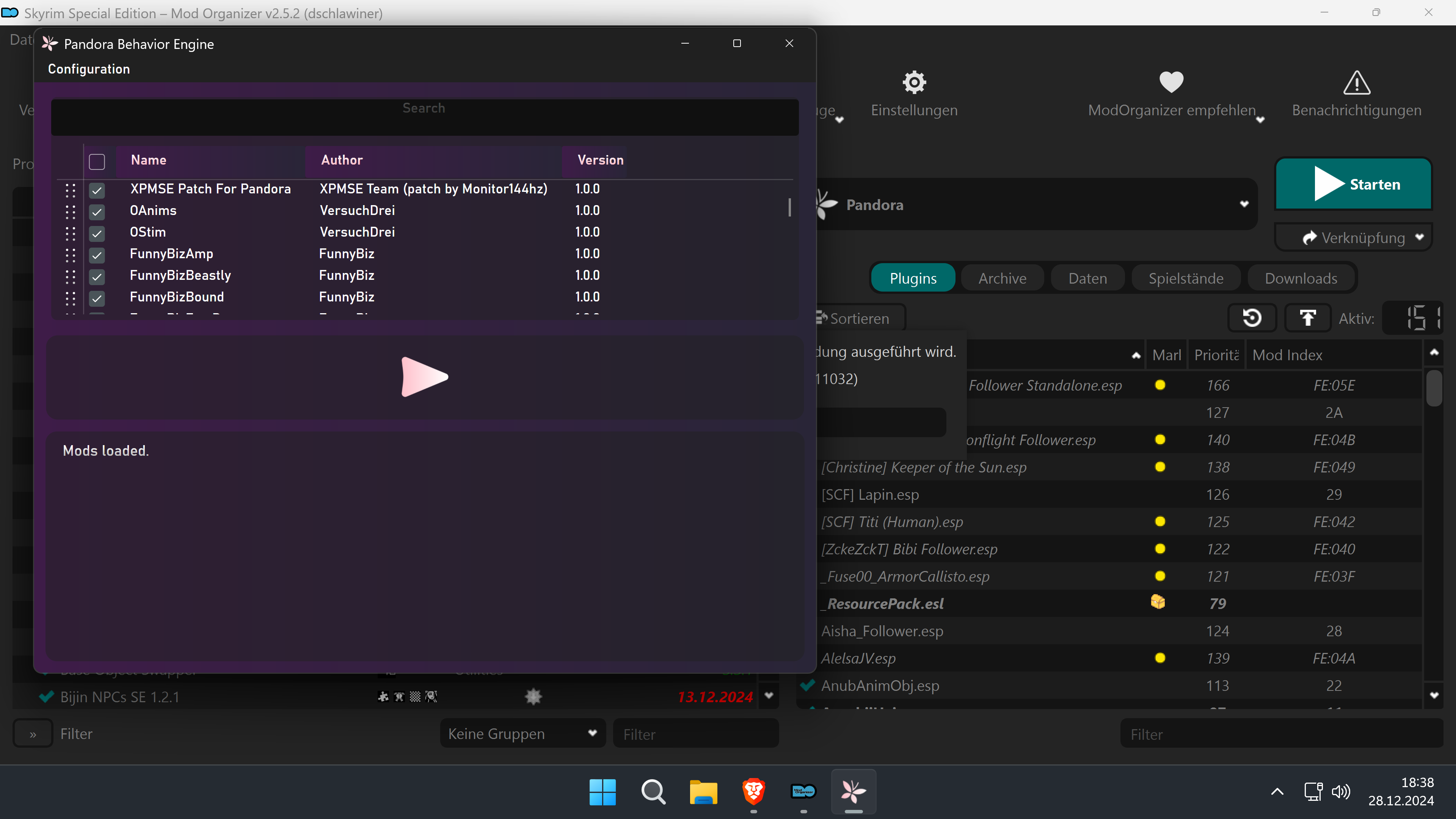Open Brave browser from taskbar
The width and height of the screenshot is (1456, 819).
point(753,791)
